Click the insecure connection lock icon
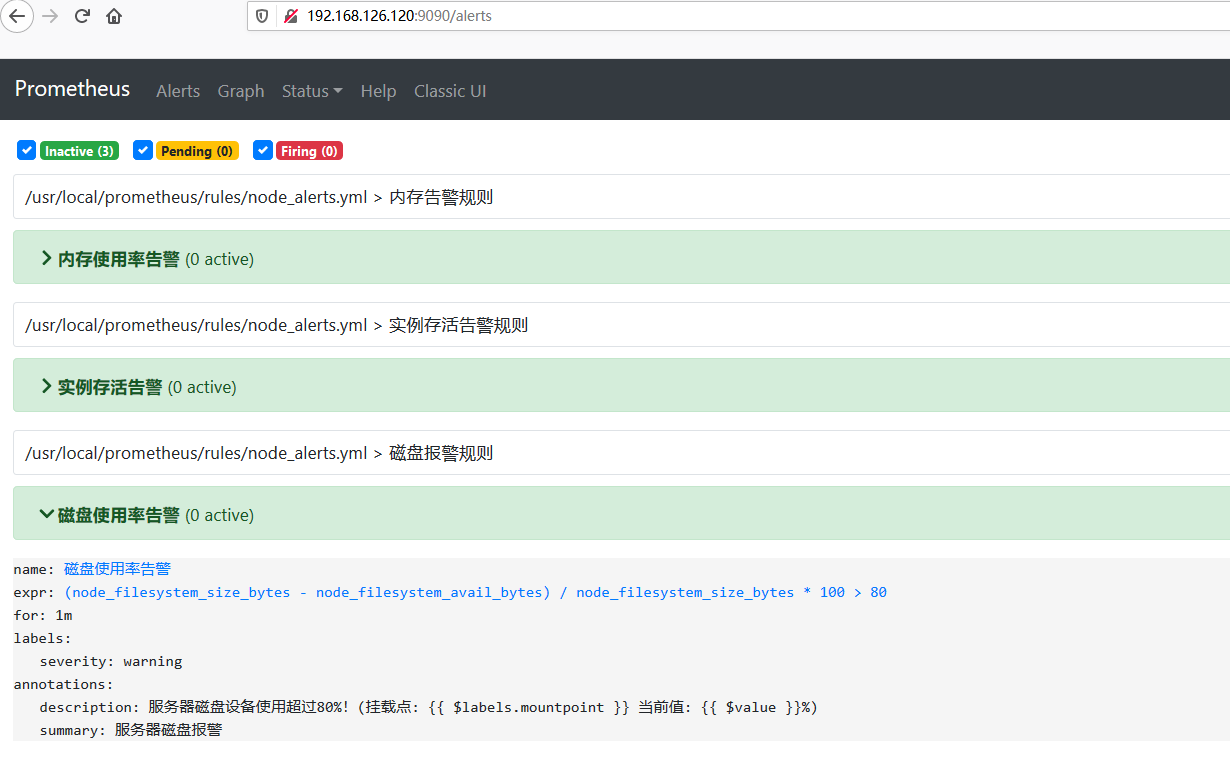 coord(291,16)
